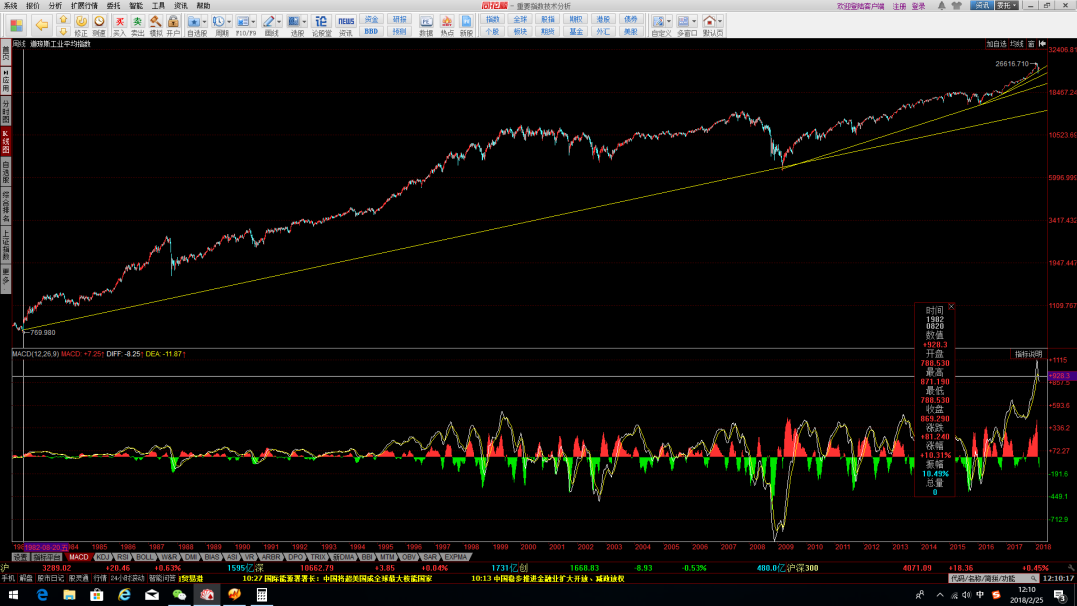
Task: Open the 资讯 NEWS icon
Action: (345, 23)
